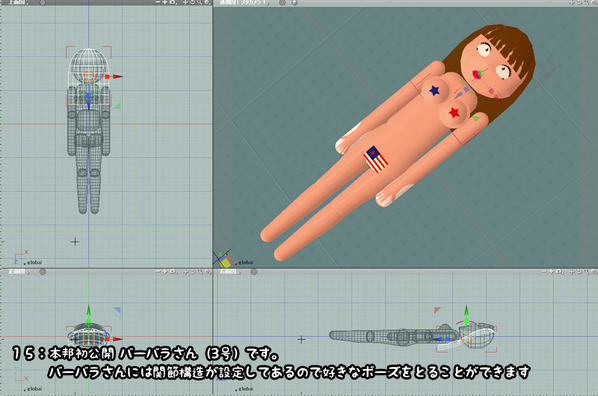Select the doll's head in perspective view
The height and width of the screenshot is (396, 598).
pyautogui.click(x=497, y=61)
